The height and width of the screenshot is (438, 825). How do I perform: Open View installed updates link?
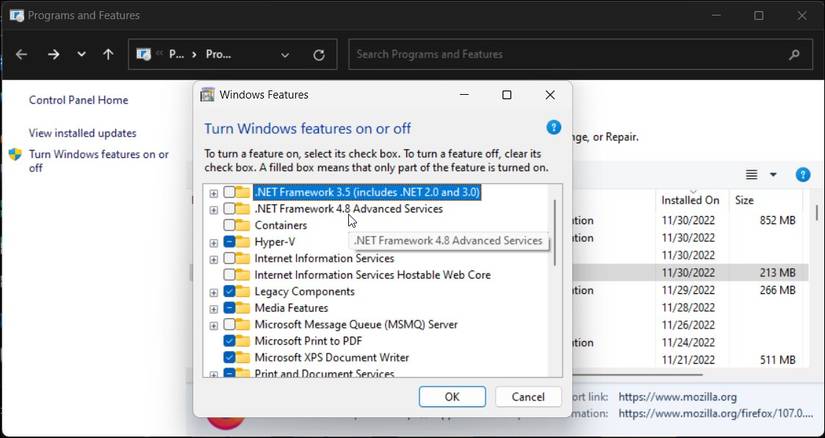click(82, 133)
